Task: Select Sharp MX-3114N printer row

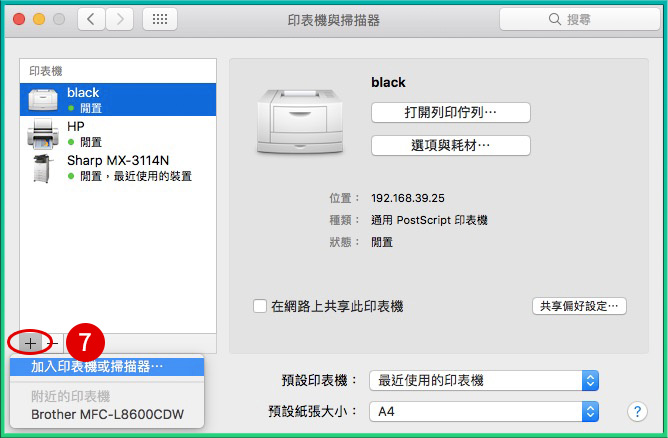Action: 118,168
